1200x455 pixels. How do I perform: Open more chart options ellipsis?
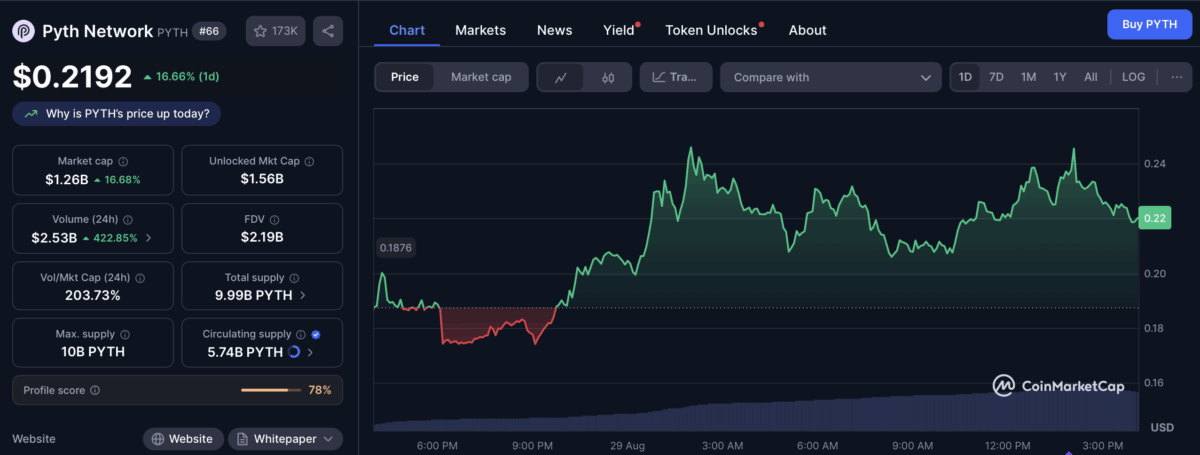1176,77
